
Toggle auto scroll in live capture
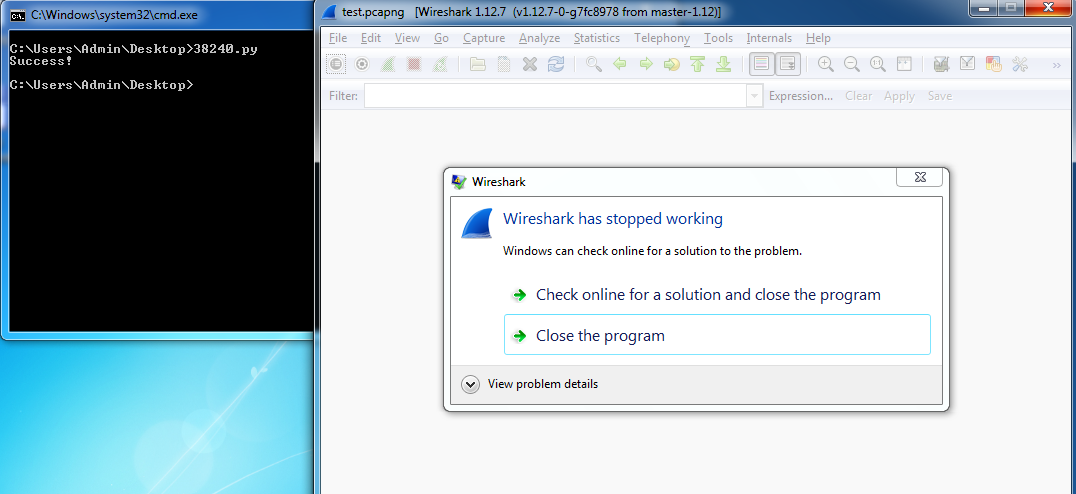pos(788,64)
